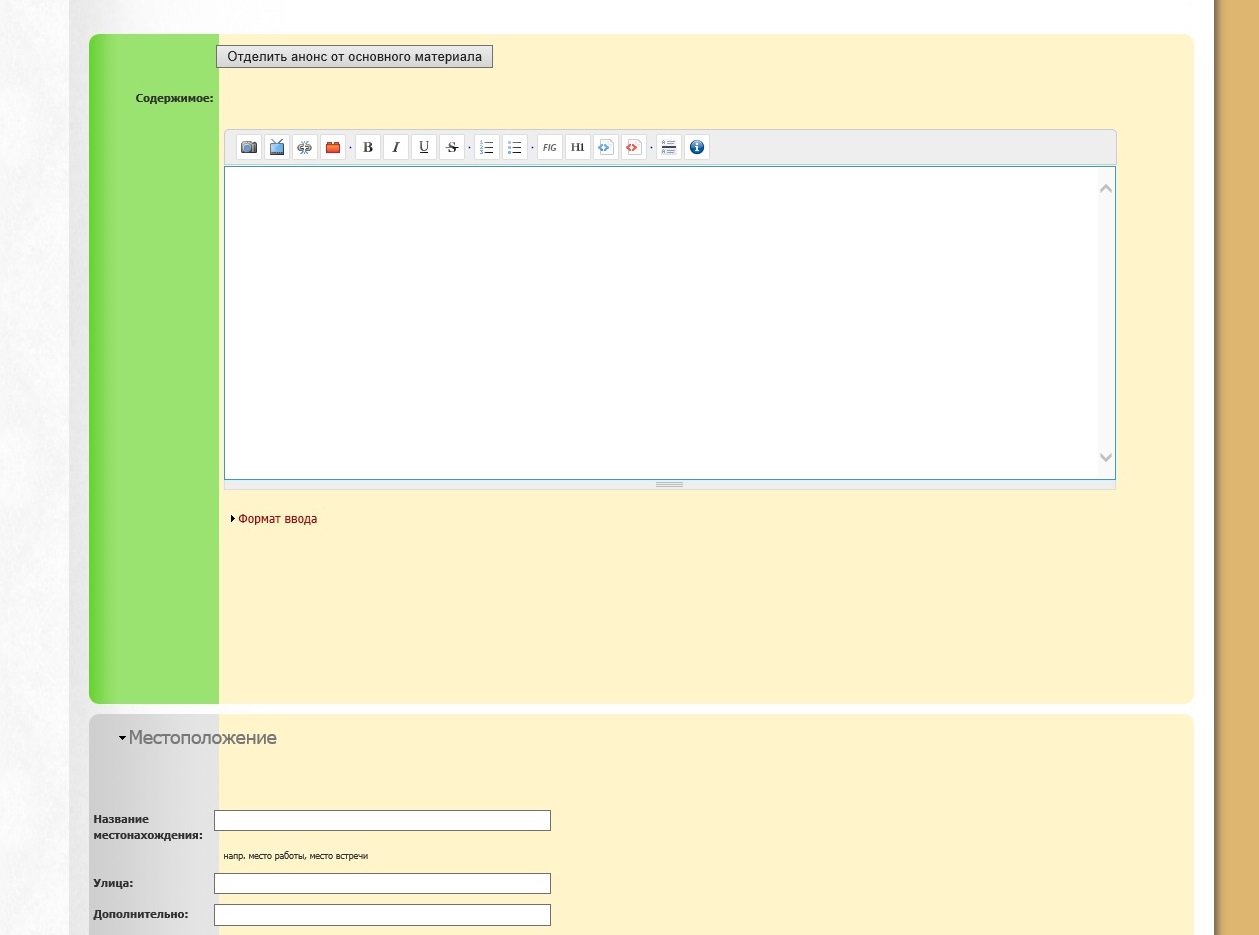The width and height of the screenshot is (1259, 935).
Task: Click the red brick block icon
Action: [x=333, y=147]
